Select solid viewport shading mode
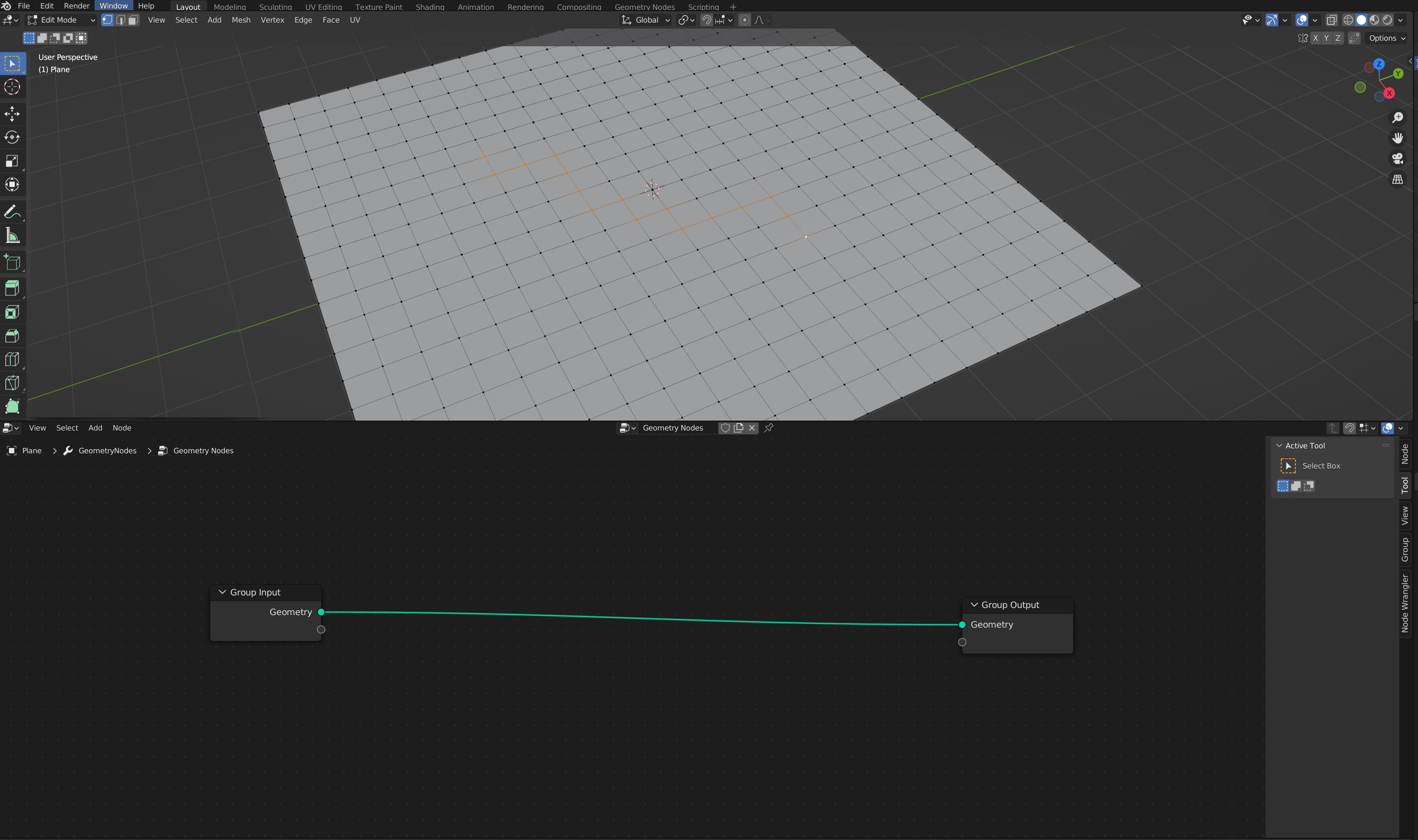 [x=1361, y=20]
